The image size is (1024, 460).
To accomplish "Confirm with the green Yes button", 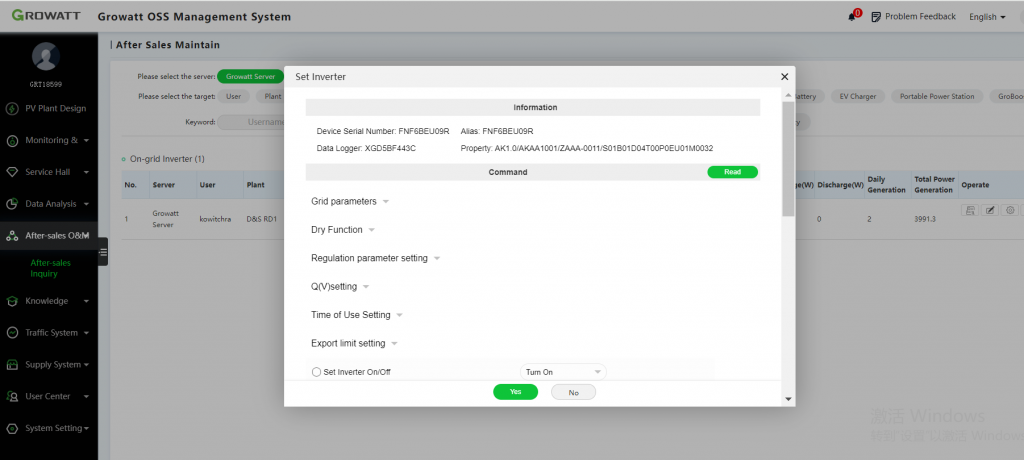I will tap(515, 392).
